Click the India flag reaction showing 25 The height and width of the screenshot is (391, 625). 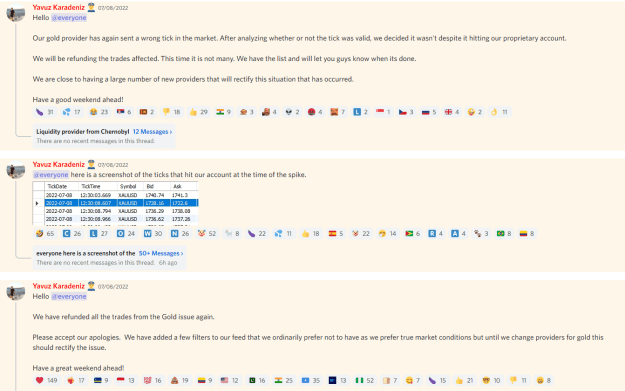coord(284,380)
